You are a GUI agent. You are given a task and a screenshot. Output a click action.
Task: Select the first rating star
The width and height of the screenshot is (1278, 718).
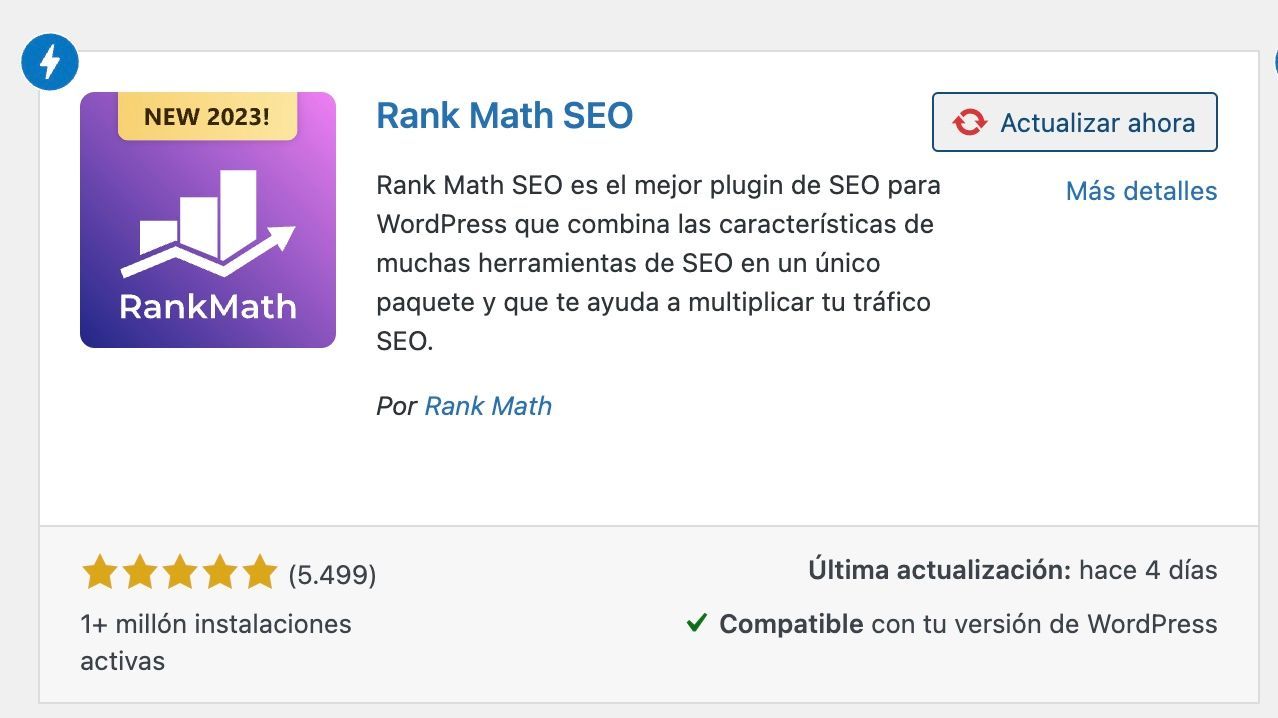[x=99, y=573]
